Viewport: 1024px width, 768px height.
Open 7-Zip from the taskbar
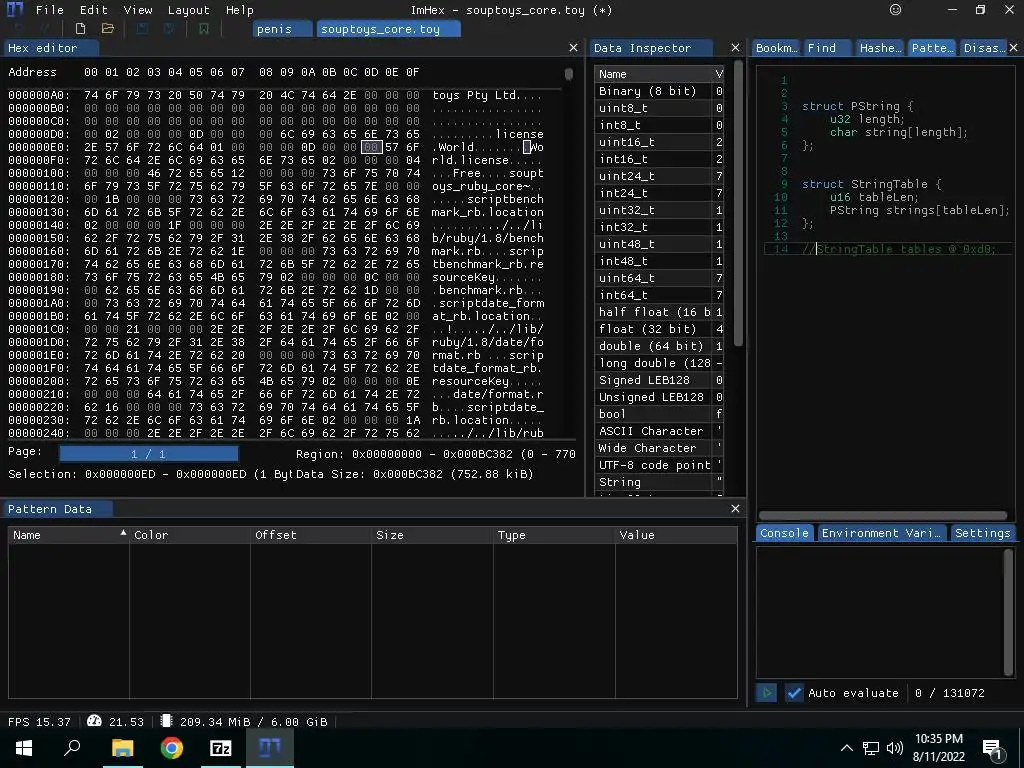pyautogui.click(x=221, y=748)
